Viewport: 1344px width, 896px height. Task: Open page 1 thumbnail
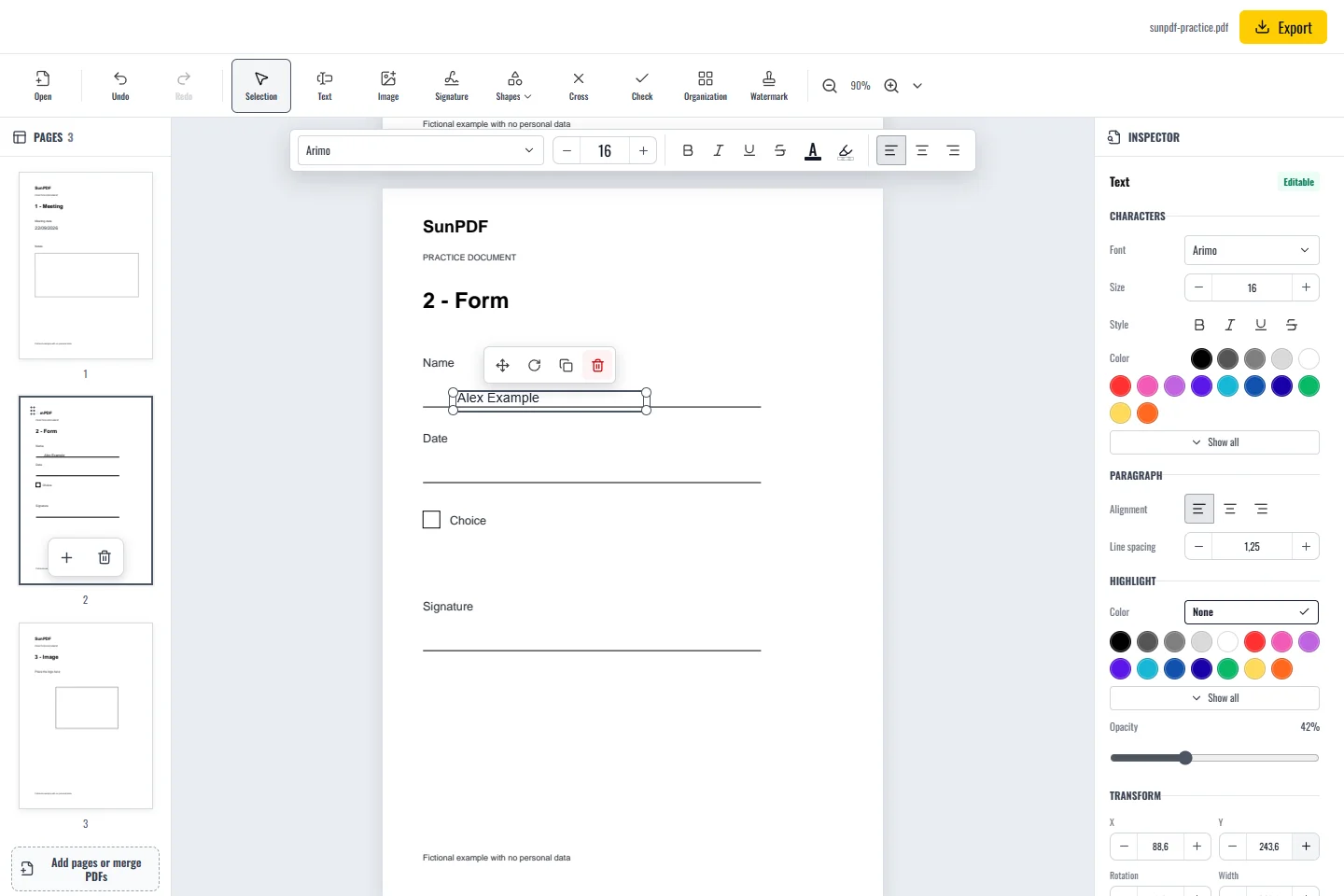click(86, 265)
